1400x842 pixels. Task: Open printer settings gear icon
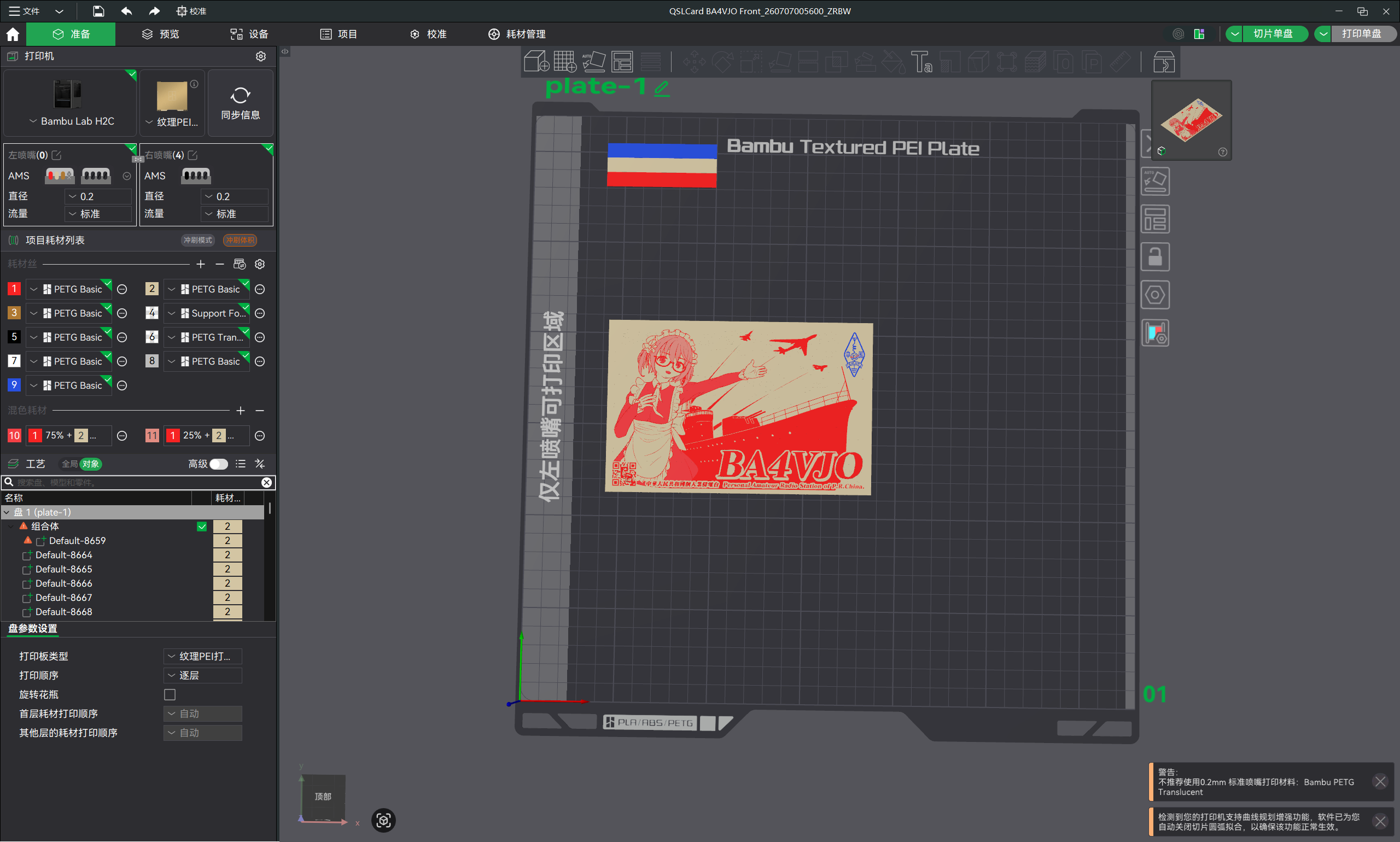point(260,56)
